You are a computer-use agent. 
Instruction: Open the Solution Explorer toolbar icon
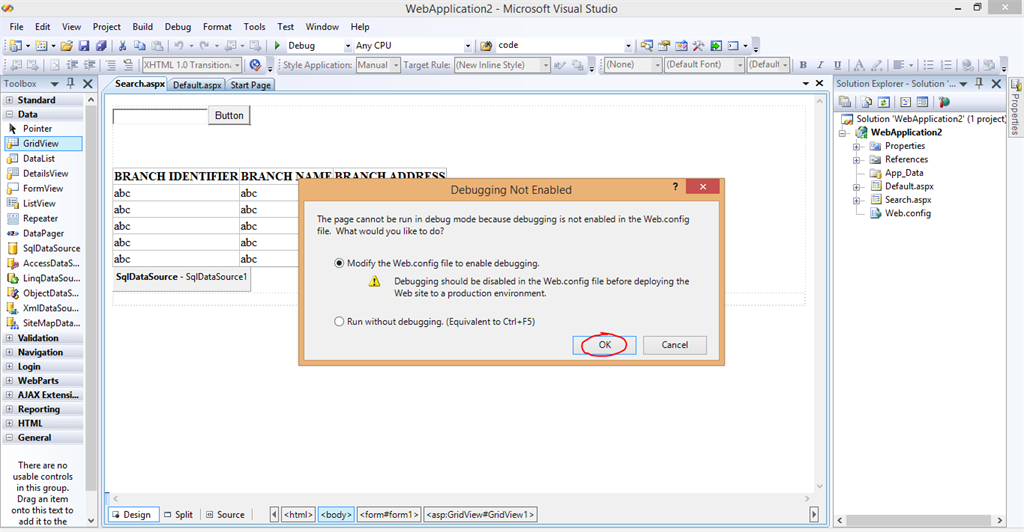coord(647,46)
